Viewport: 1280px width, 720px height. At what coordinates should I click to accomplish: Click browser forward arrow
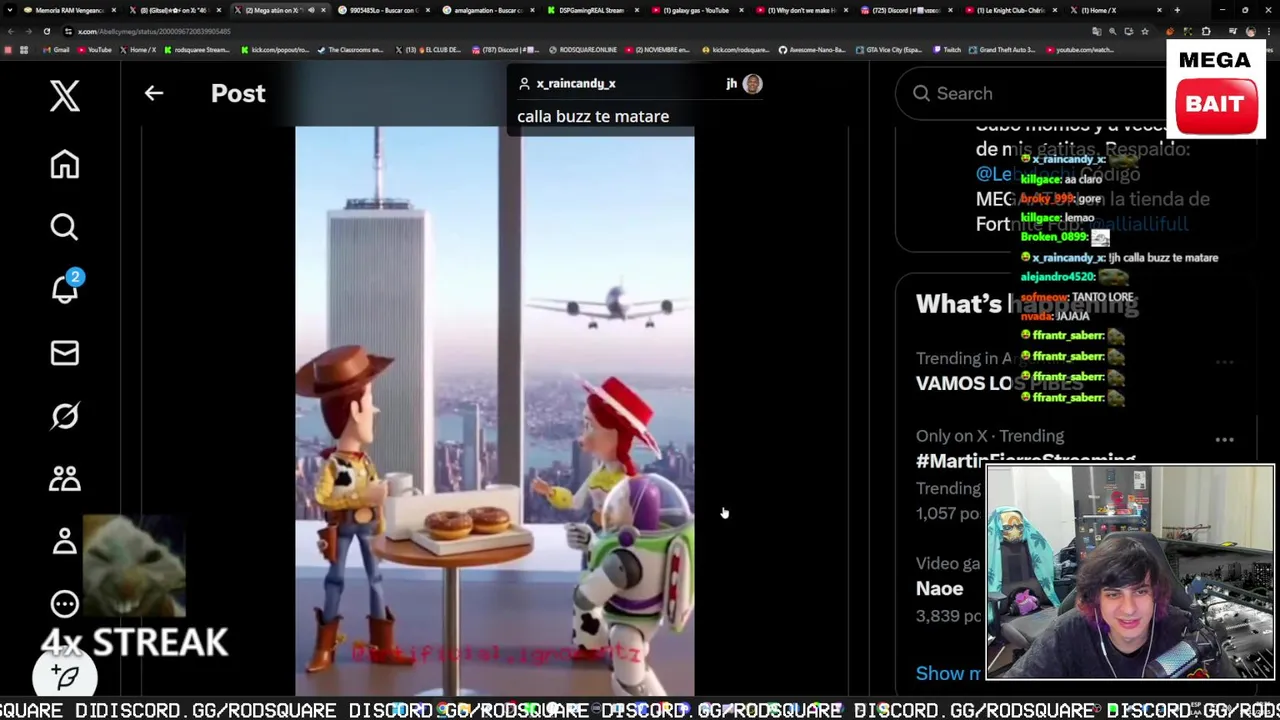29,31
